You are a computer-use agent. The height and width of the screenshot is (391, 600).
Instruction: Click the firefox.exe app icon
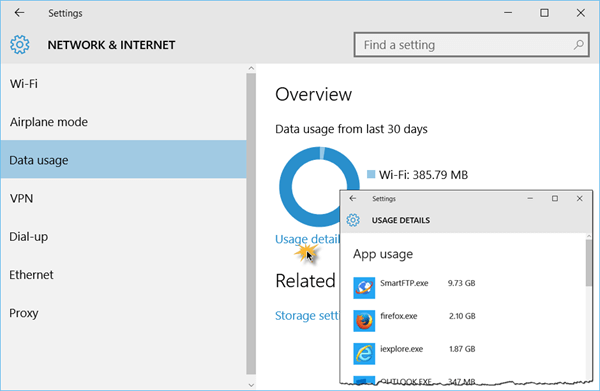click(364, 321)
